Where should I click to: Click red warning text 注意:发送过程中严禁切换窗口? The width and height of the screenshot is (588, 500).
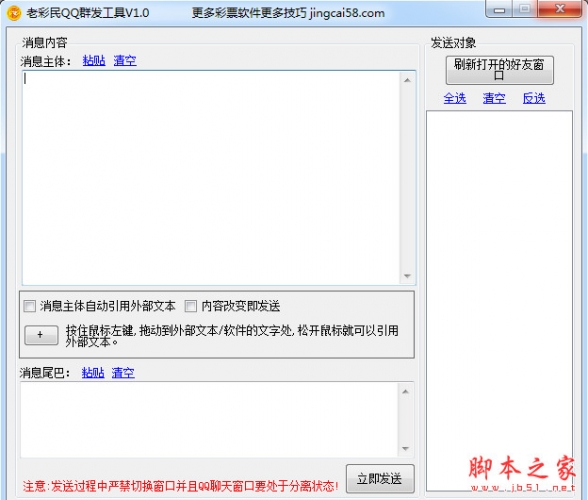click(180, 486)
